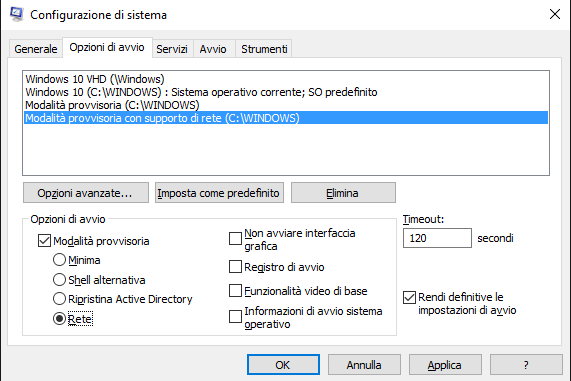The width and height of the screenshot is (571, 381).
Task: Open Opzioni avanzate dialog
Action: tap(86, 193)
